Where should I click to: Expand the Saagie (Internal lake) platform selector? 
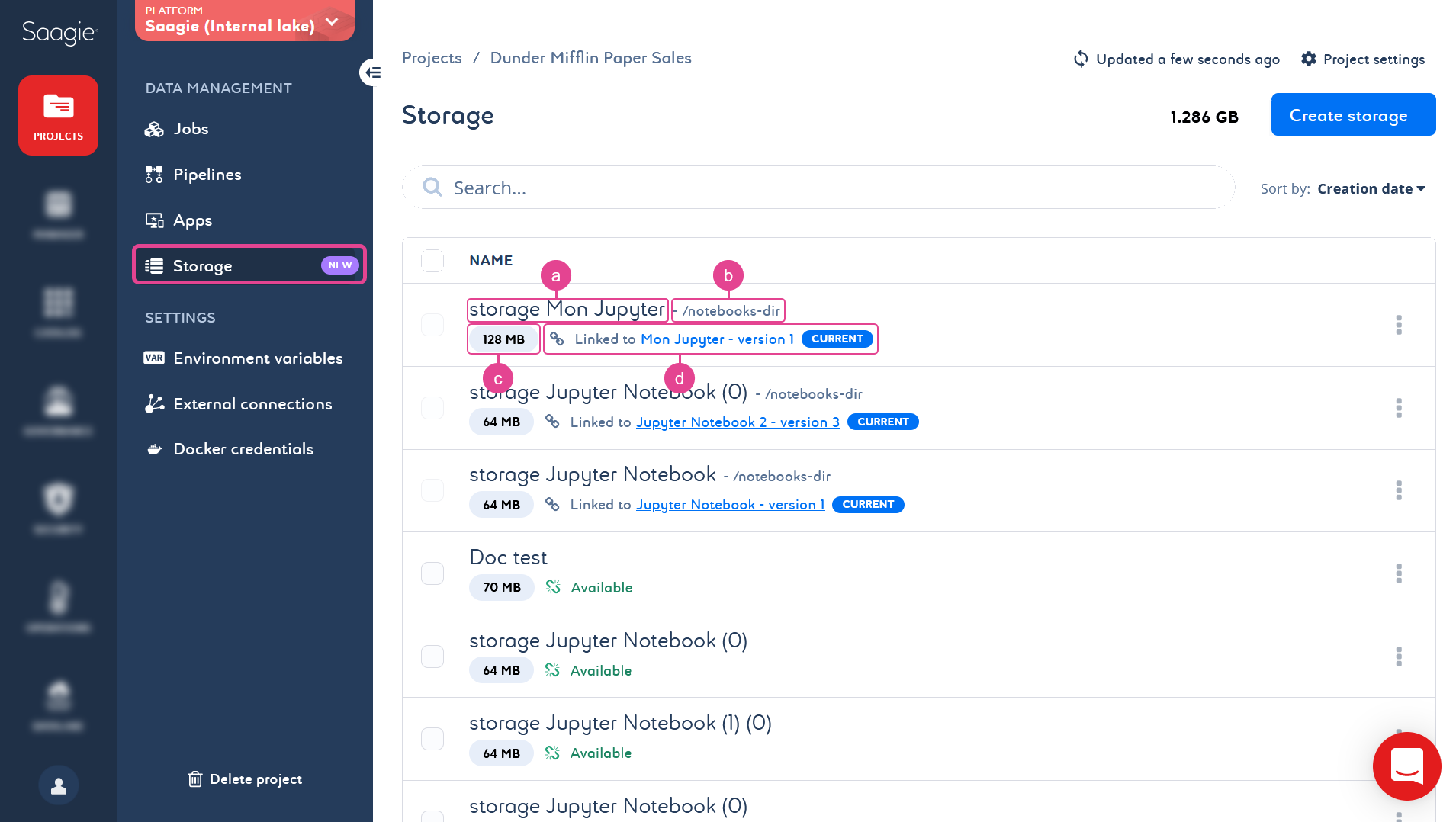[x=244, y=21]
